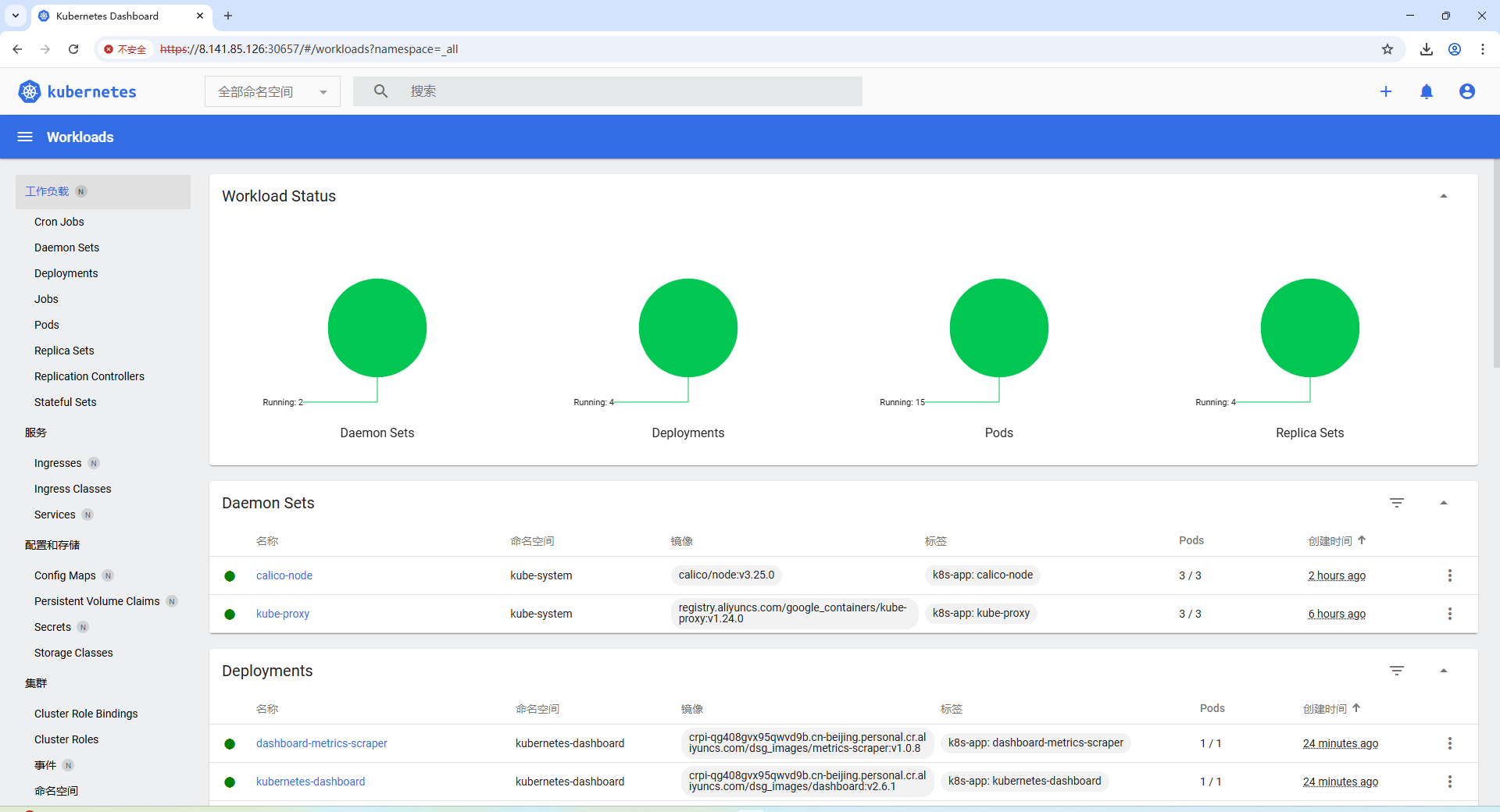Click calico-node green status indicator
Screen dimensions: 1500x812
click(x=230, y=576)
